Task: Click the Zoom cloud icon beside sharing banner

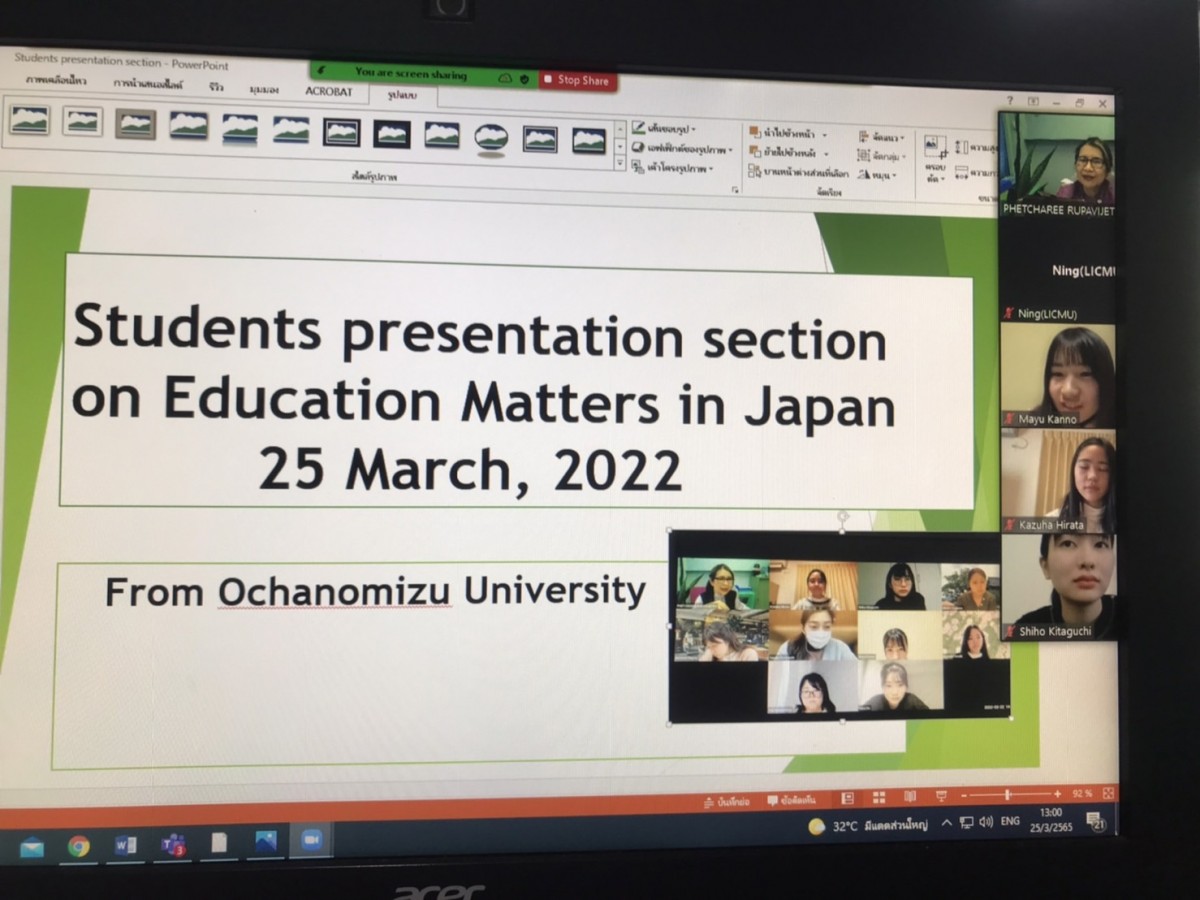Action: pos(506,77)
